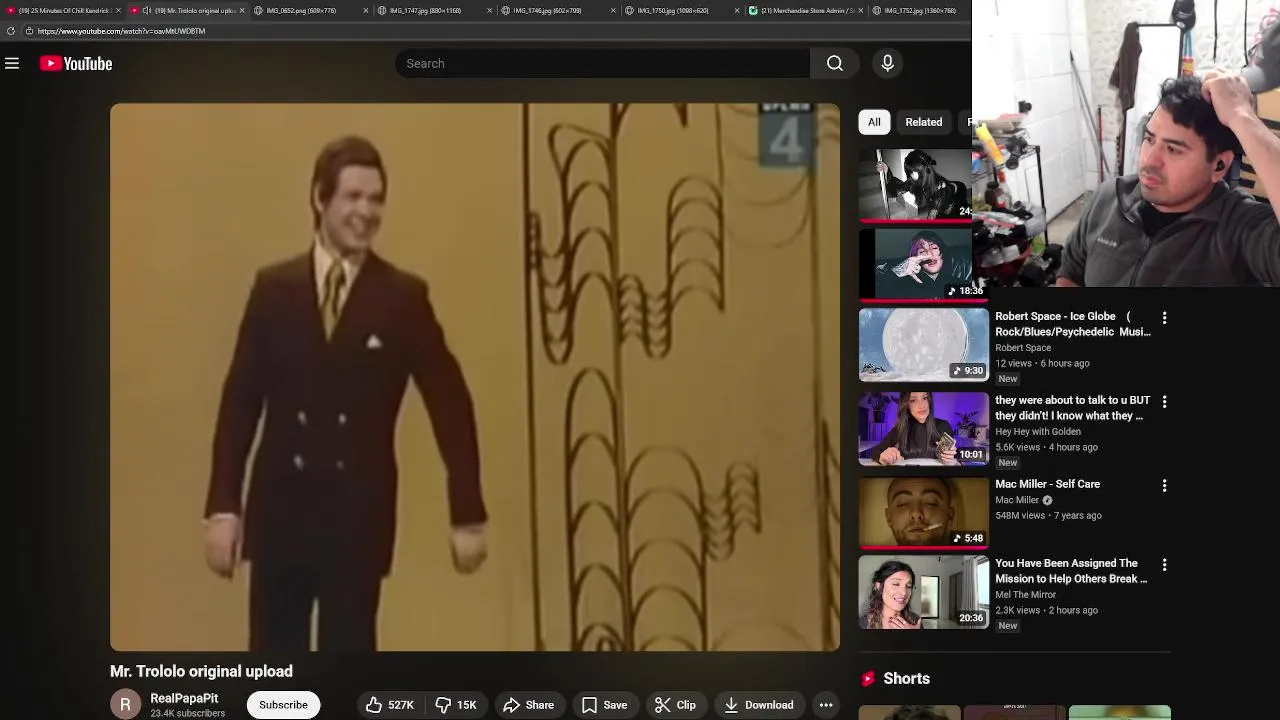Screen dimensions: 1280x720
Task: Switch to '25 Minutes Of Chill Kendrick' browser tab
Action: coord(63,11)
